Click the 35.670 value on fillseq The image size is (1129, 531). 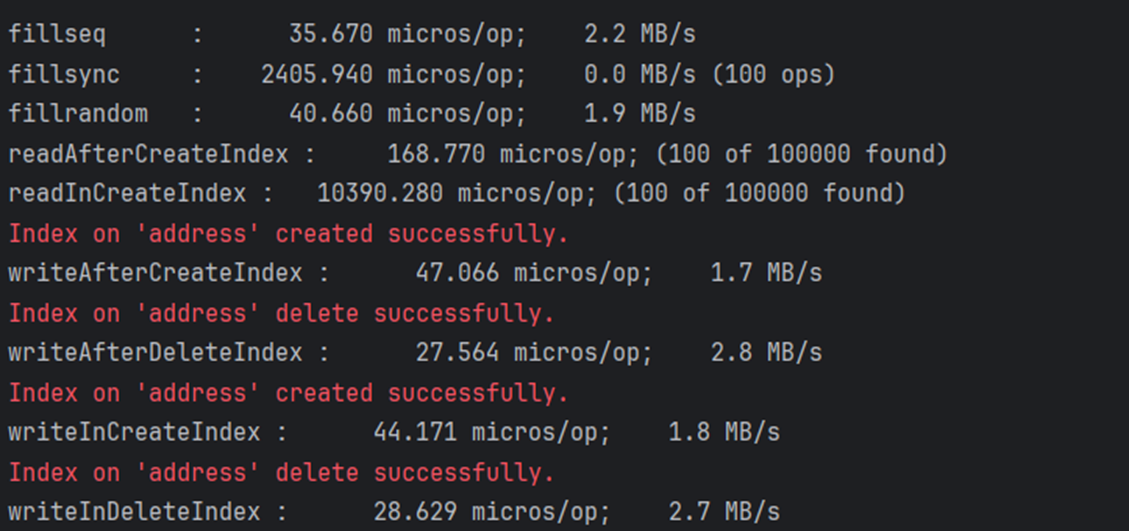[330, 35]
